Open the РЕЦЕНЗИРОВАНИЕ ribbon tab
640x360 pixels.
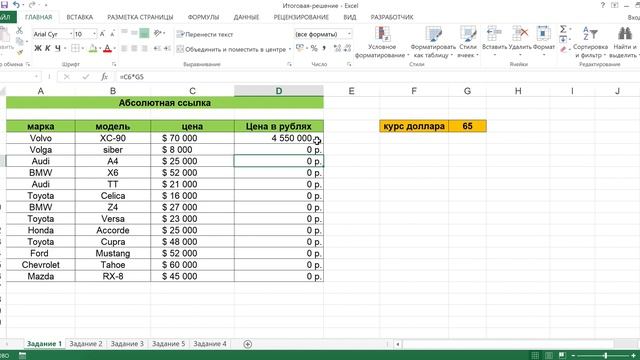click(x=301, y=17)
